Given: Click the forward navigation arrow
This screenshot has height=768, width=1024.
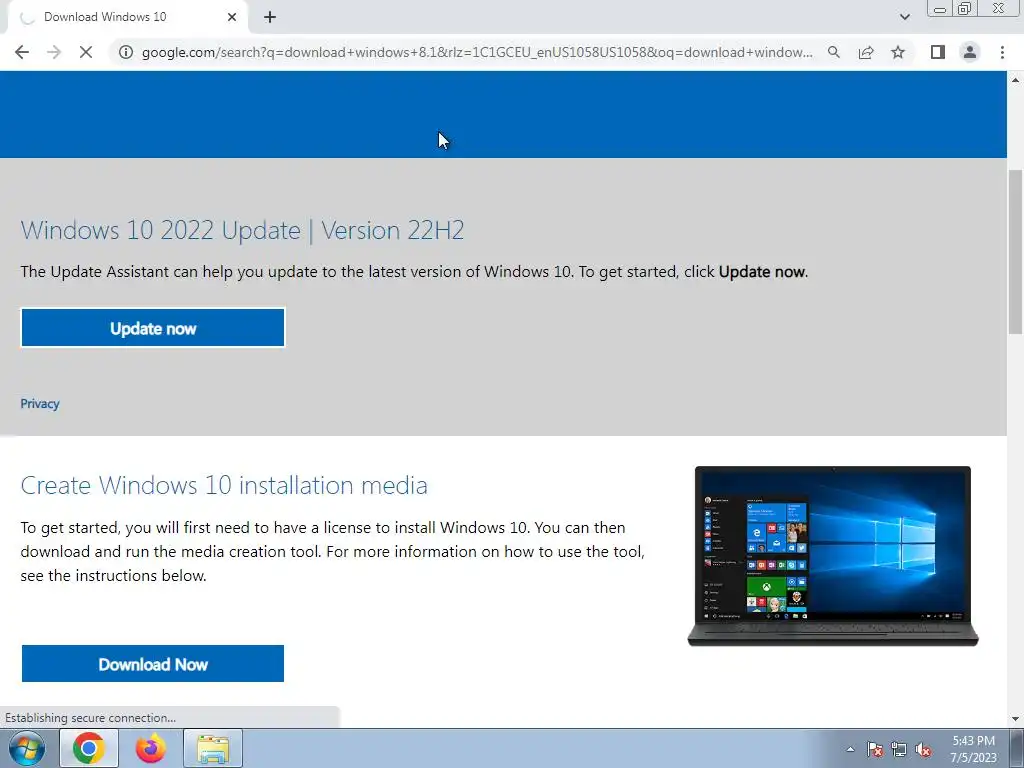Looking at the screenshot, I should coord(54,52).
